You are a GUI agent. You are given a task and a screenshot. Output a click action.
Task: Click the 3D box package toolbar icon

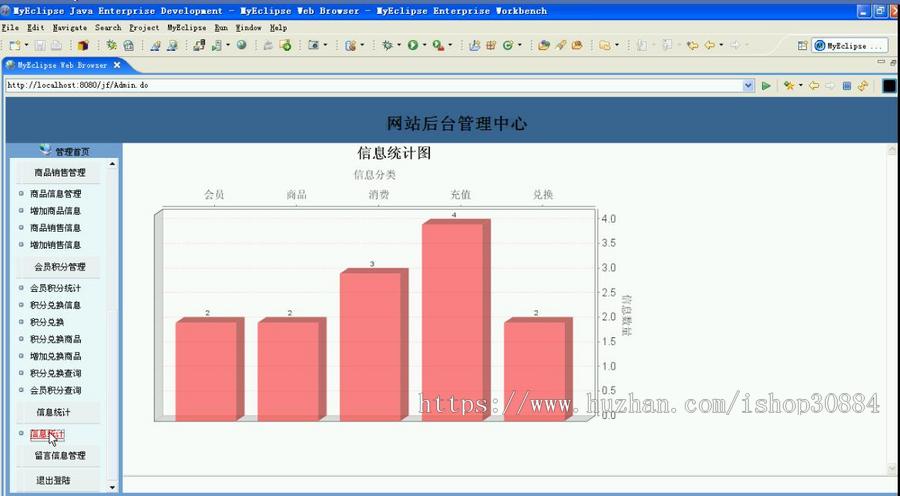[83, 45]
